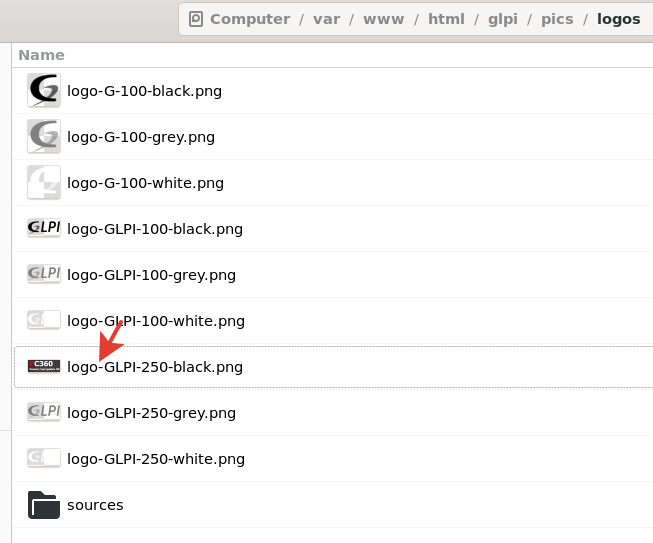
Task: Click the Computer drive icon in path bar
Action: pyautogui.click(x=196, y=19)
